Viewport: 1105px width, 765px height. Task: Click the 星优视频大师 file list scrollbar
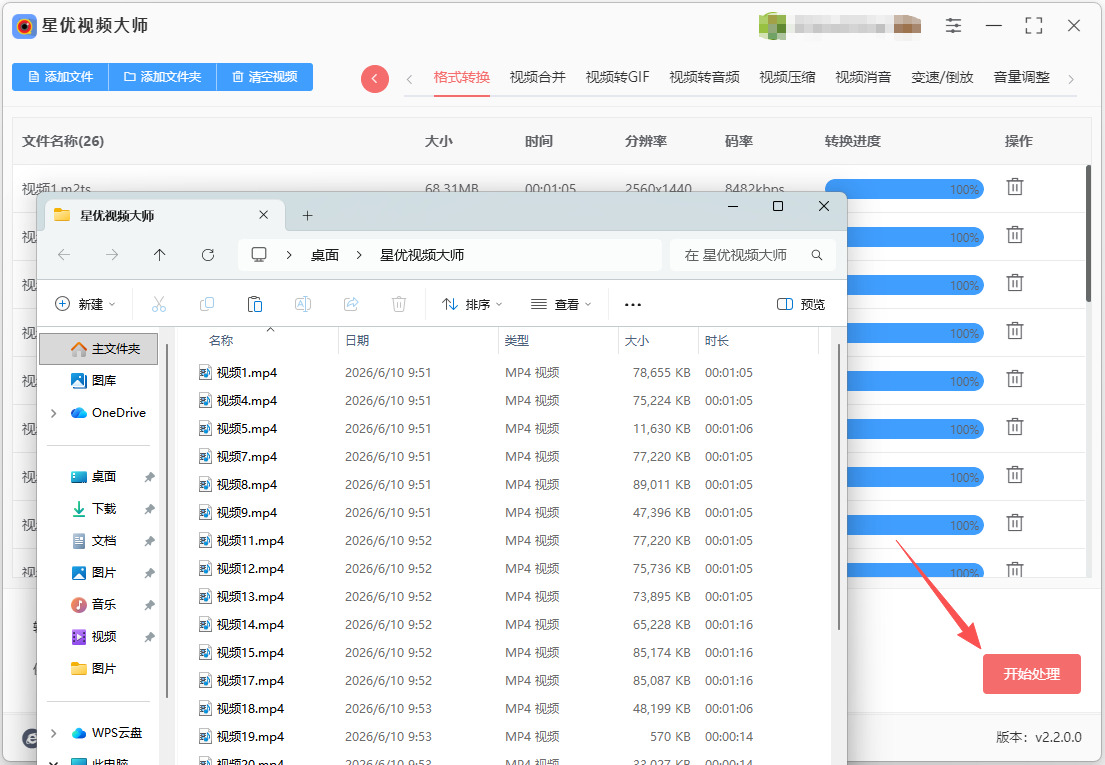tap(1088, 234)
